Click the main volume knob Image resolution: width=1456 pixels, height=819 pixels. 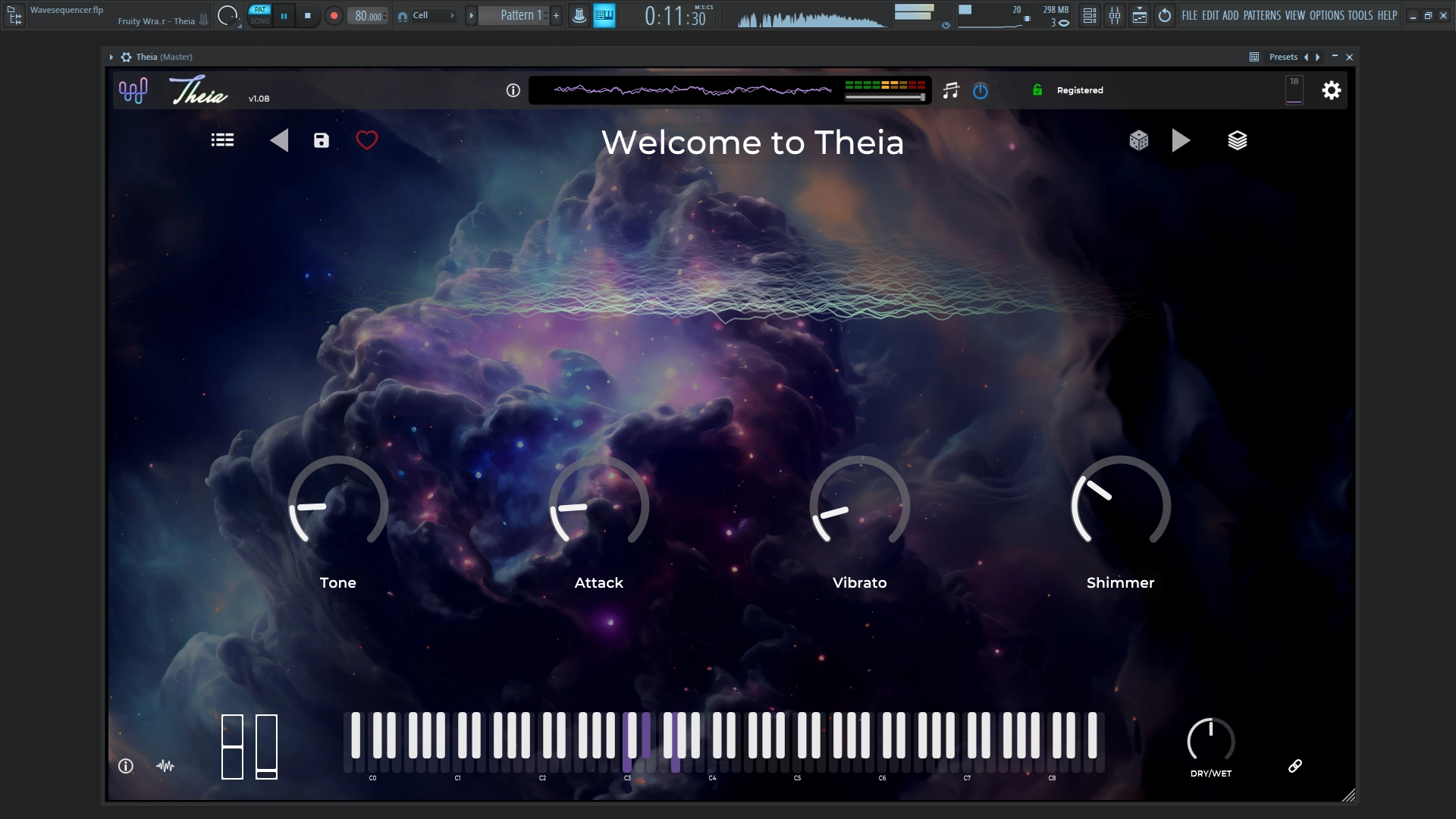[x=227, y=15]
